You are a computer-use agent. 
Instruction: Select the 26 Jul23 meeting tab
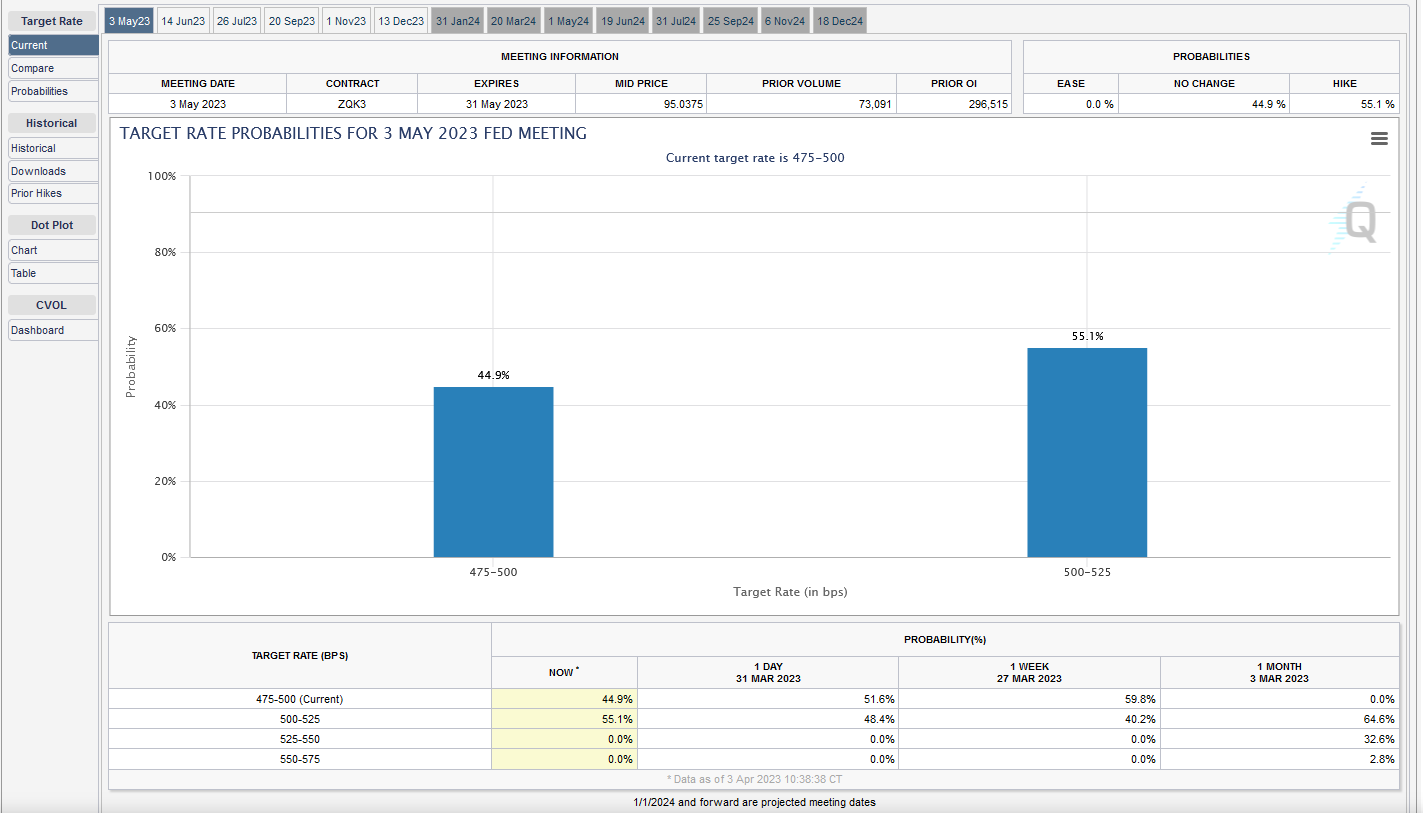pyautogui.click(x=237, y=21)
